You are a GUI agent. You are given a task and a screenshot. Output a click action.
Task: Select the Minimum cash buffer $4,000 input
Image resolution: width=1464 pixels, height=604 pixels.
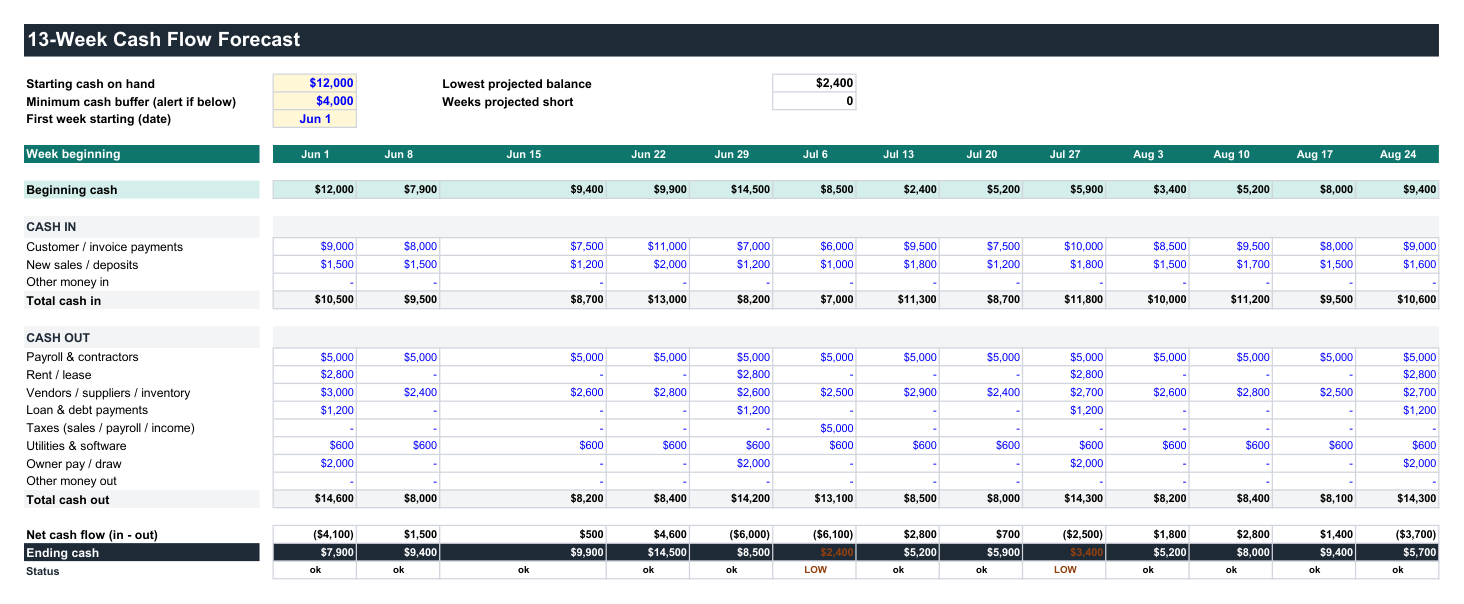pyautogui.click(x=314, y=101)
